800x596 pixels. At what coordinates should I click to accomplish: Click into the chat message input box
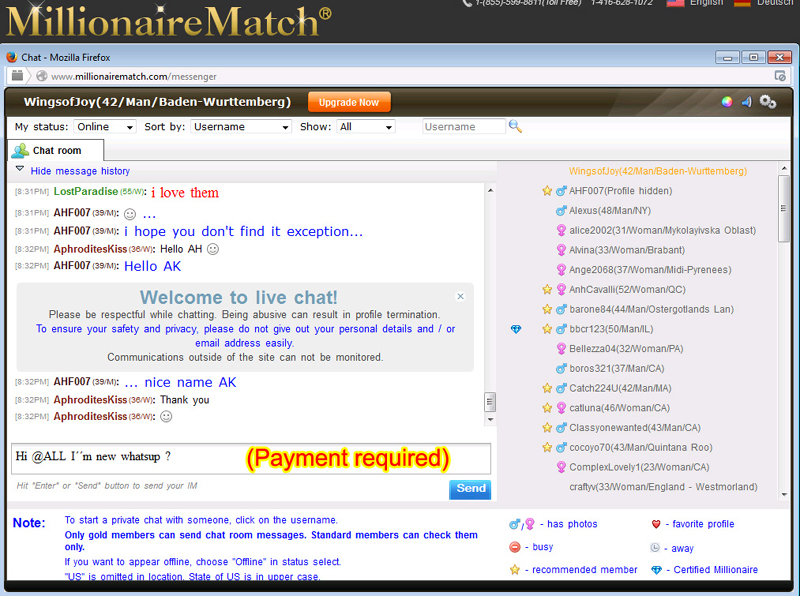pos(251,458)
